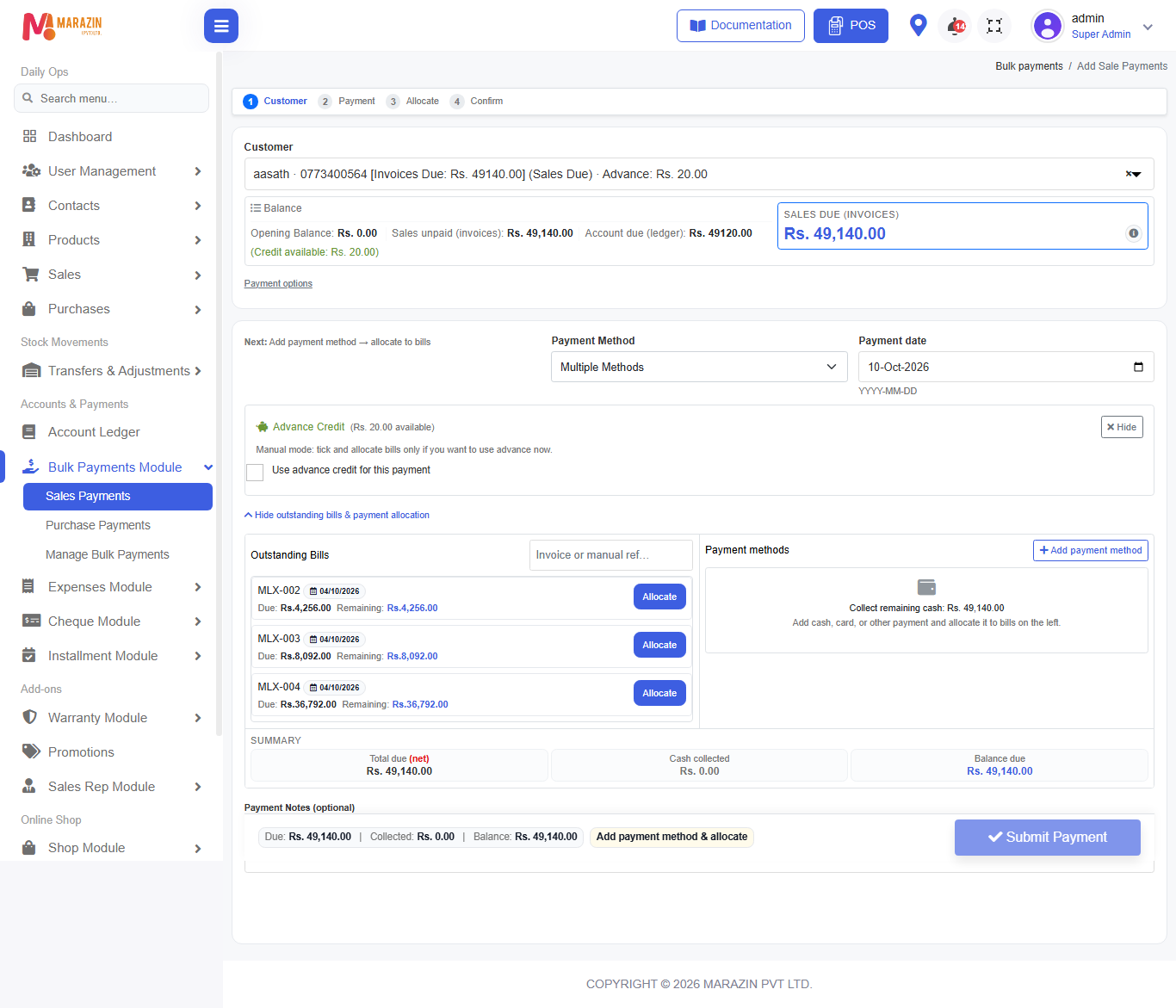This screenshot has width=1176, height=1008.
Task: Expand the Expenses Module submenu arrow
Action: click(198, 587)
